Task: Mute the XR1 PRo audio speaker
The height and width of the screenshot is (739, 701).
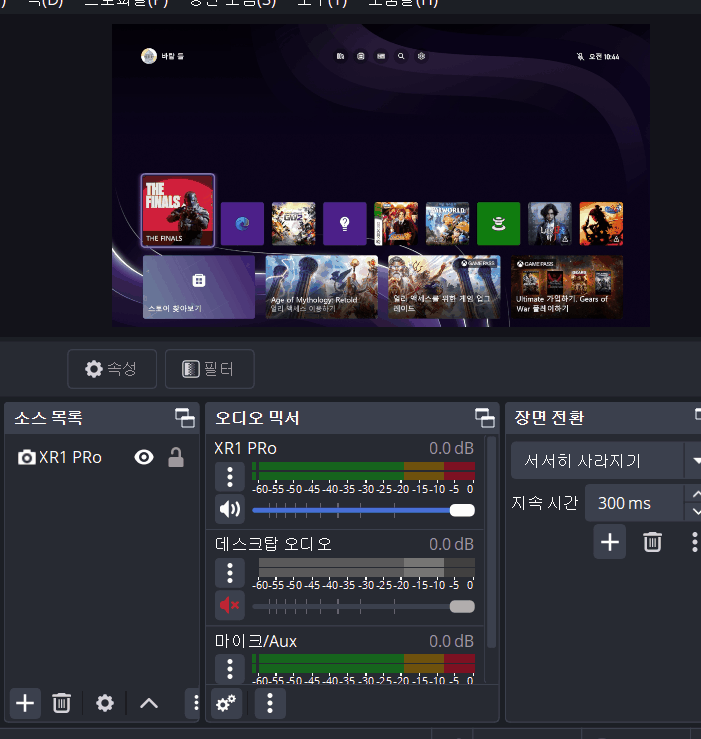Action: click(230, 509)
